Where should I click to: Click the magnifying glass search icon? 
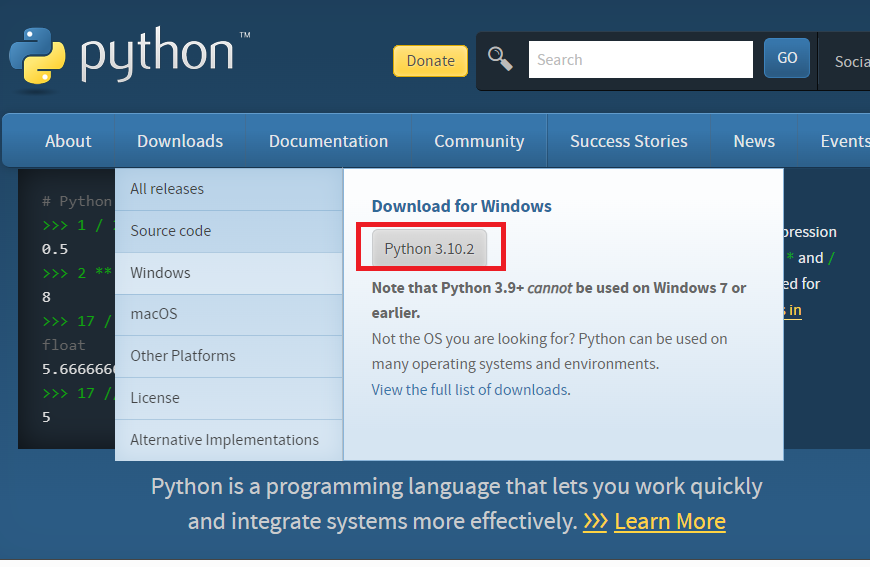(500, 59)
